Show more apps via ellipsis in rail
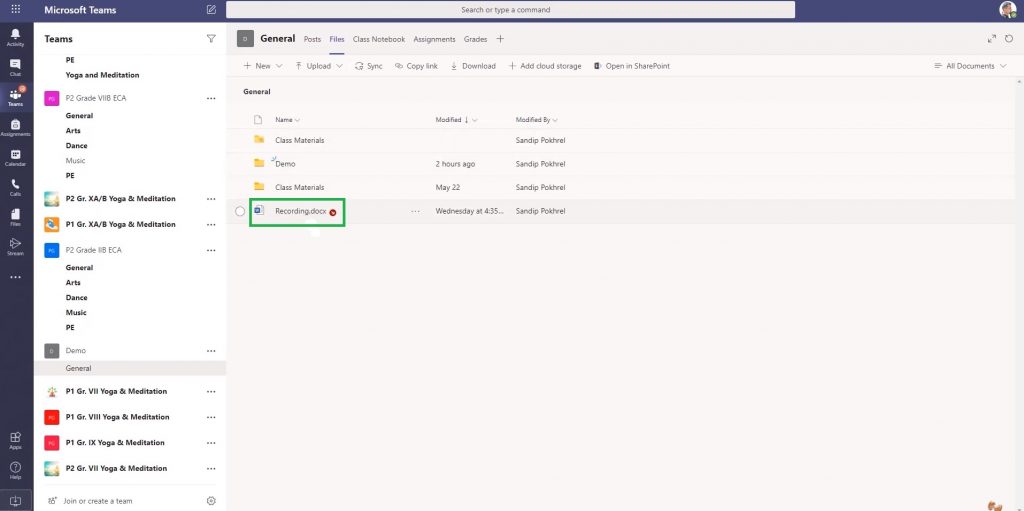Screen dimensions: 1024x511 tap(16, 277)
